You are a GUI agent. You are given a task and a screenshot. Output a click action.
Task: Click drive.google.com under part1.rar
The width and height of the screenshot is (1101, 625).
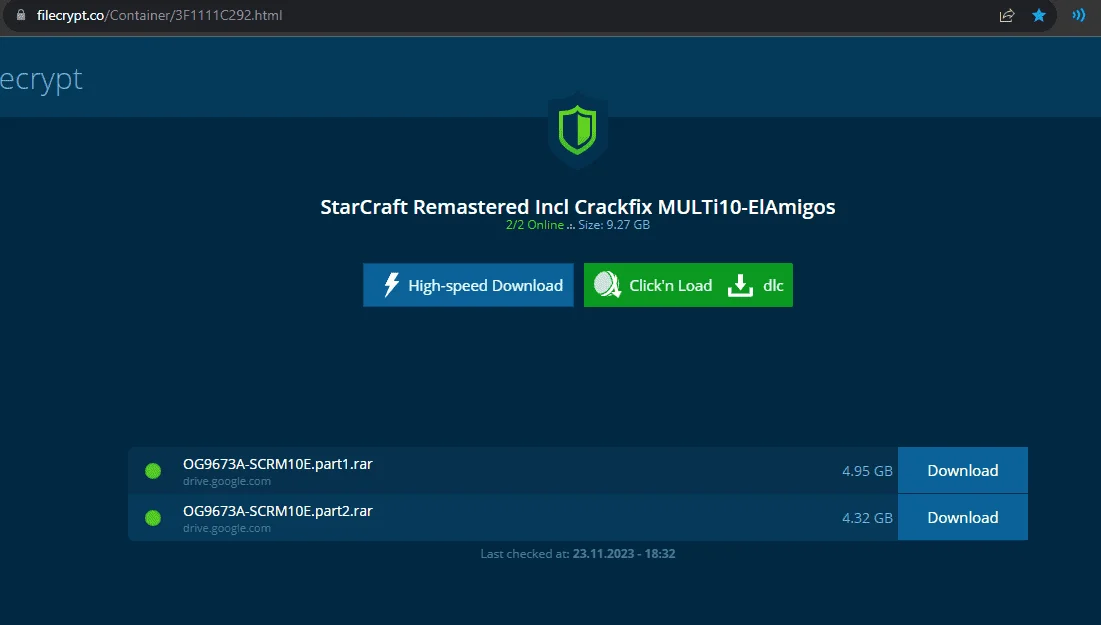pyautogui.click(x=227, y=482)
